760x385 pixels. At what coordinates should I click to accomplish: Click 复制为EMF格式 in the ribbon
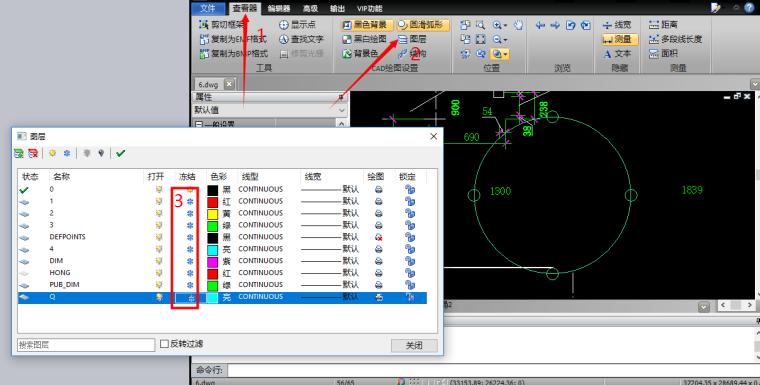click(x=233, y=39)
